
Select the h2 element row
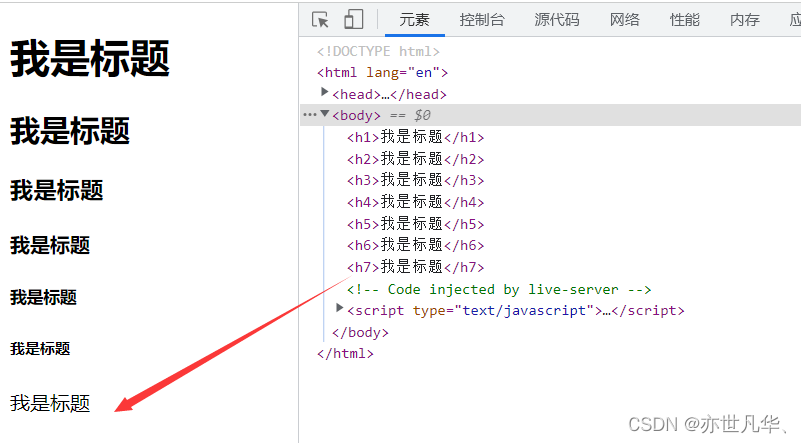pos(415,159)
